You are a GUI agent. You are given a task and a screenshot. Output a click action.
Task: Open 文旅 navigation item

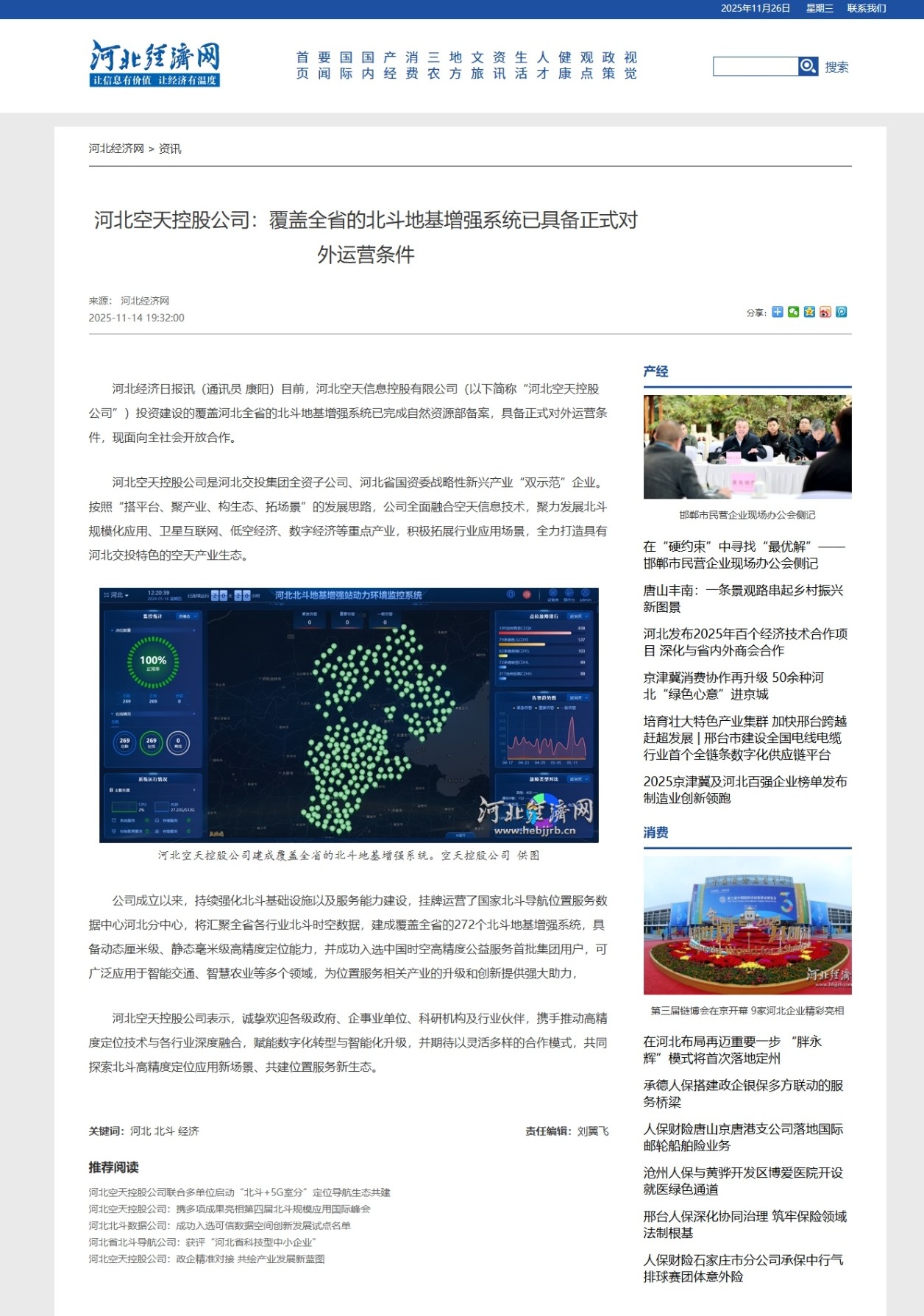tap(477, 65)
